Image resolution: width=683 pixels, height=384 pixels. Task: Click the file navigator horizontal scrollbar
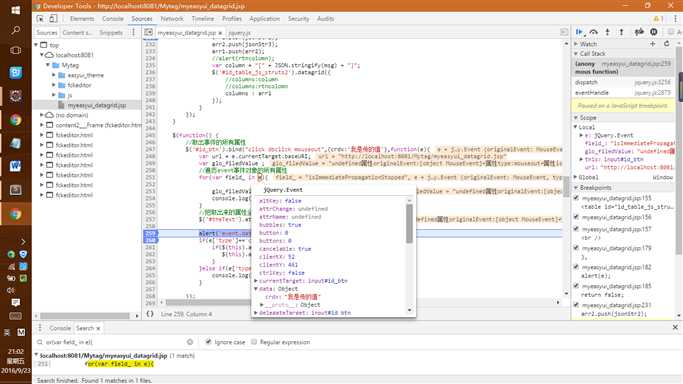click(x=85, y=316)
